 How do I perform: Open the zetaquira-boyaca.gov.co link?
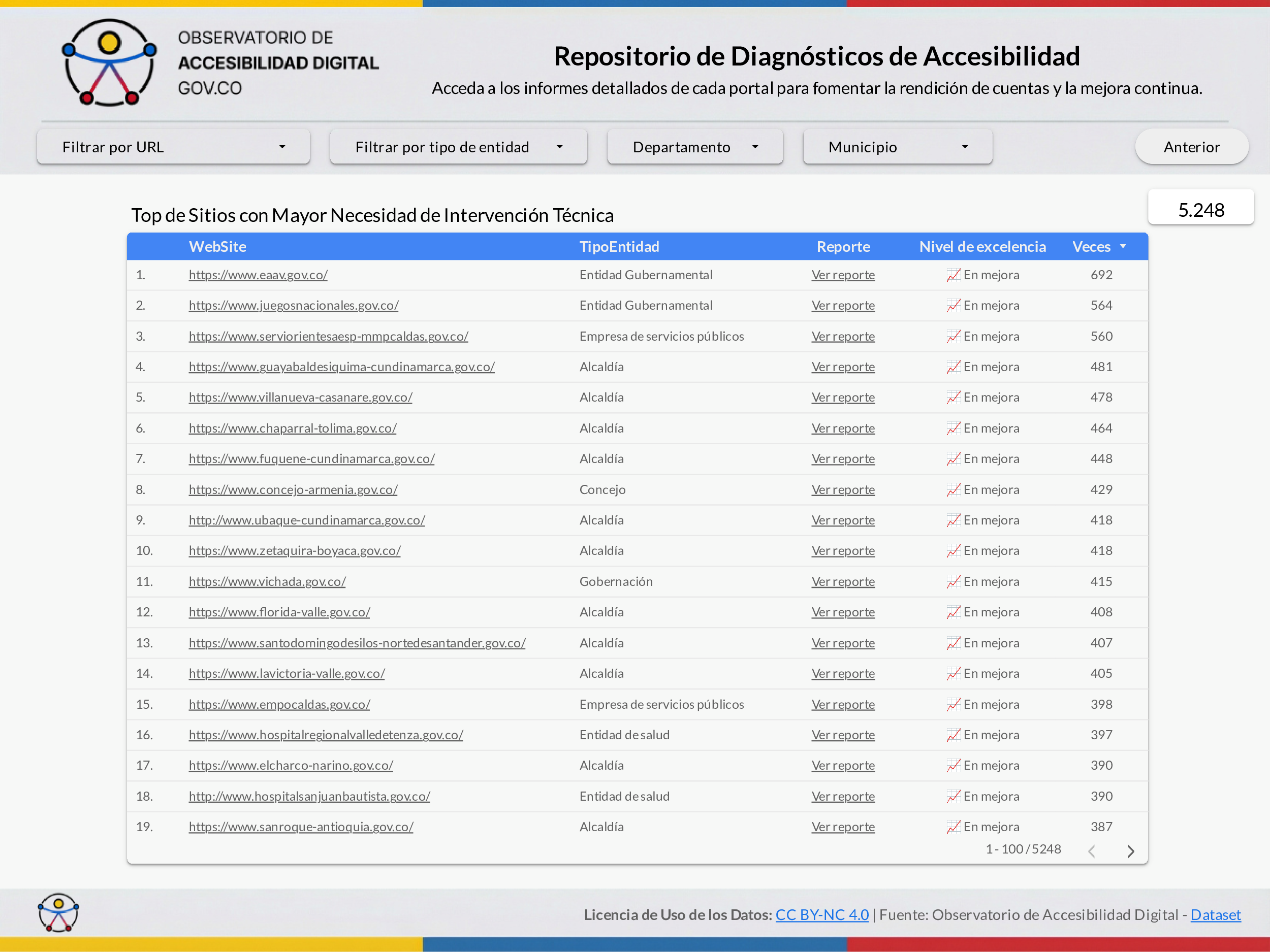tap(295, 550)
